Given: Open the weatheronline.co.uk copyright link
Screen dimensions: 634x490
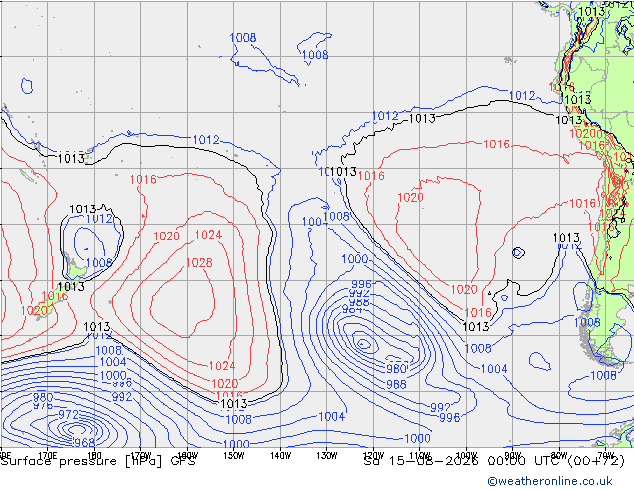Looking at the screenshot, I should (x=550, y=481).
